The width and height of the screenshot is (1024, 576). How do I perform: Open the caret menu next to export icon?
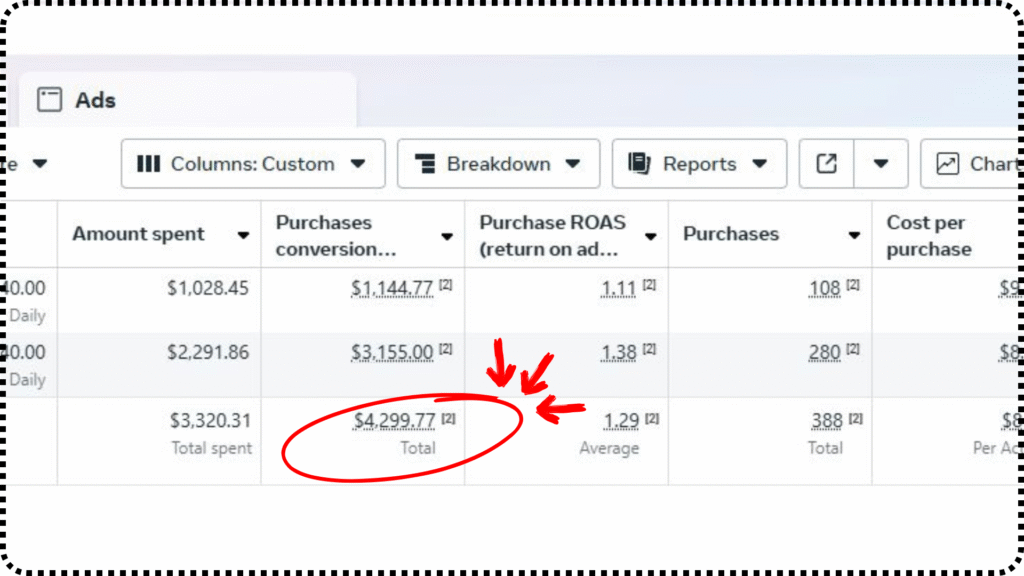point(881,164)
